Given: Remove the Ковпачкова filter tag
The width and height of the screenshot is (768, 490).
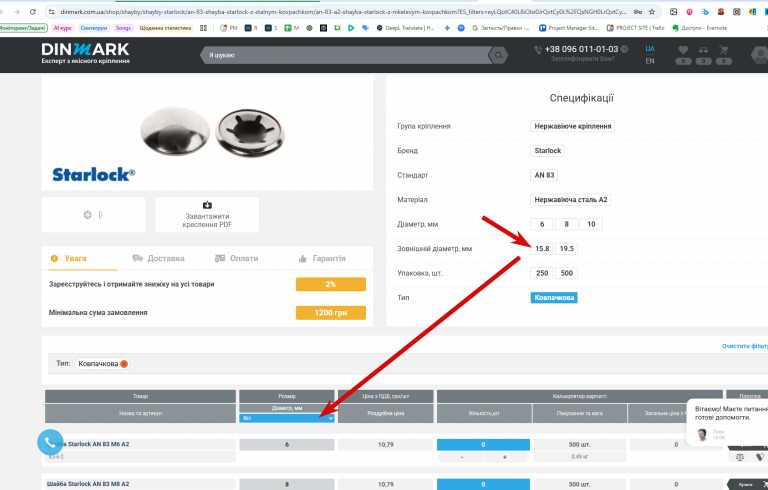Looking at the screenshot, I should (x=124, y=364).
